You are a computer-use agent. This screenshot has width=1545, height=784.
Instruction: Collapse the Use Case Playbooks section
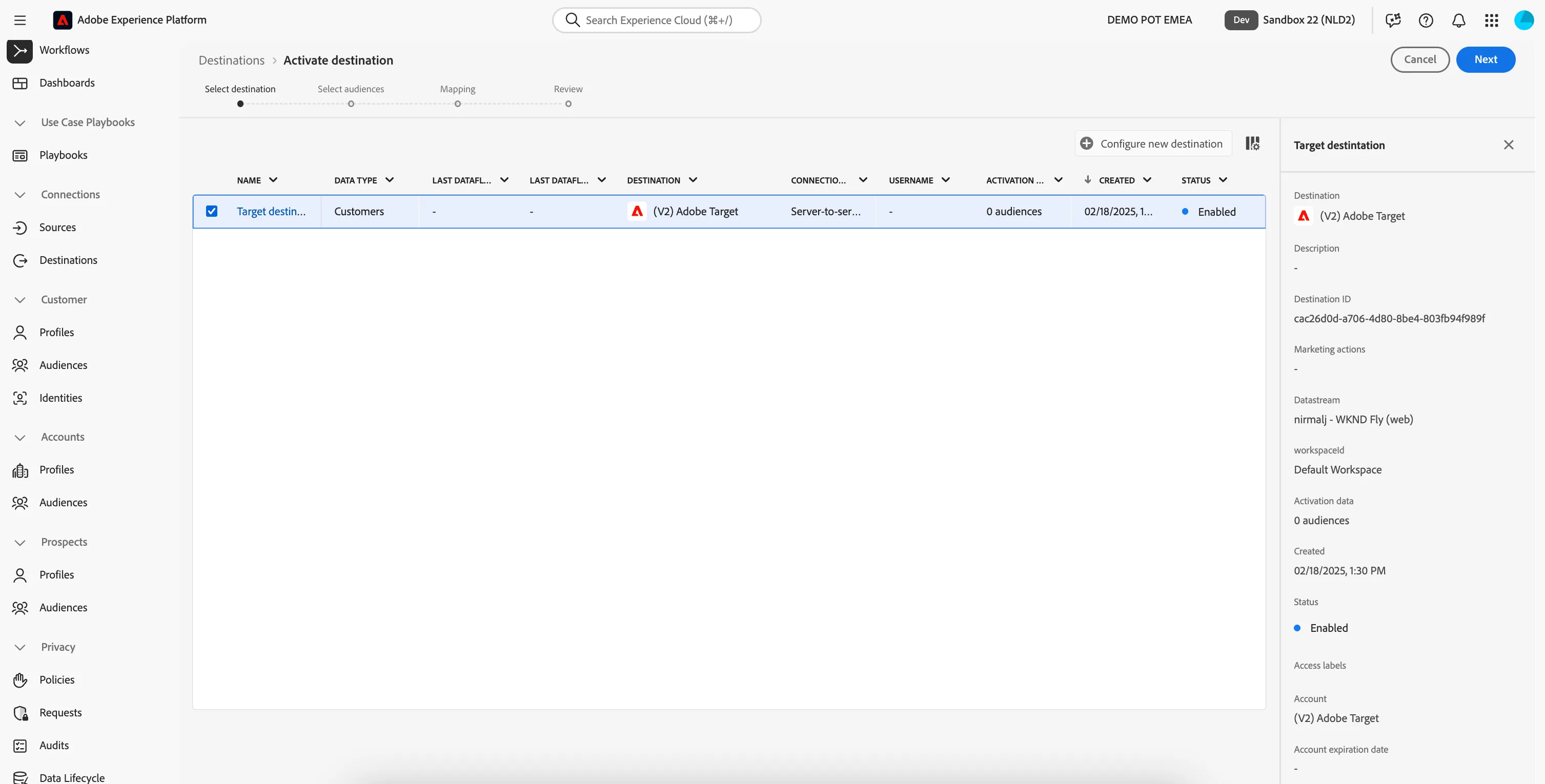click(x=20, y=123)
